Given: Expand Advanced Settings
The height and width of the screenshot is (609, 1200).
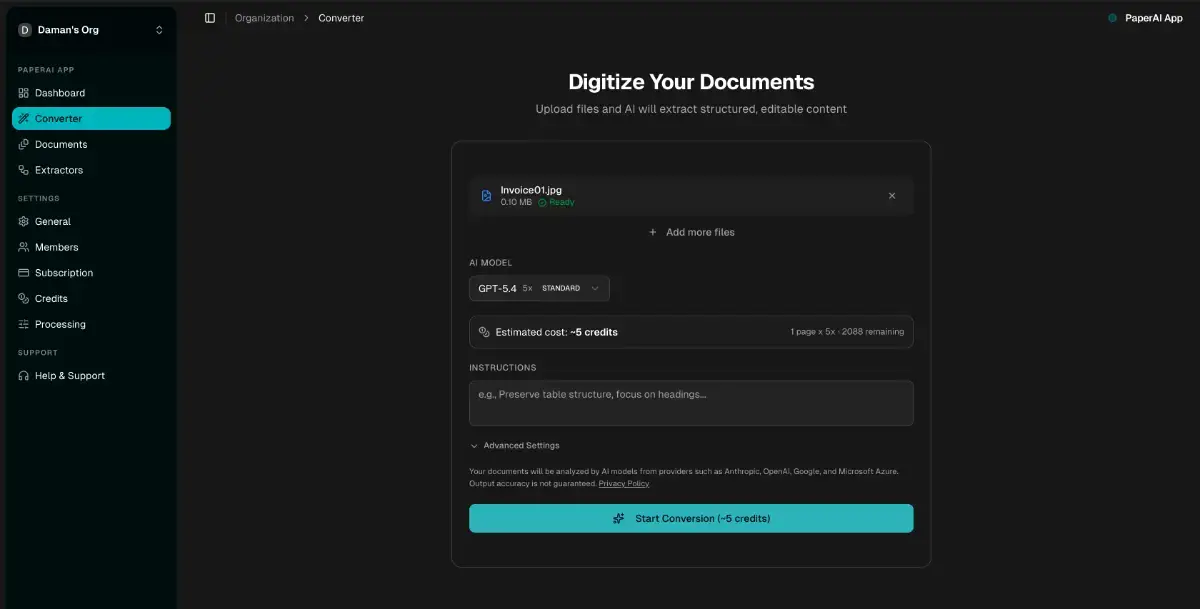Looking at the screenshot, I should coord(515,446).
